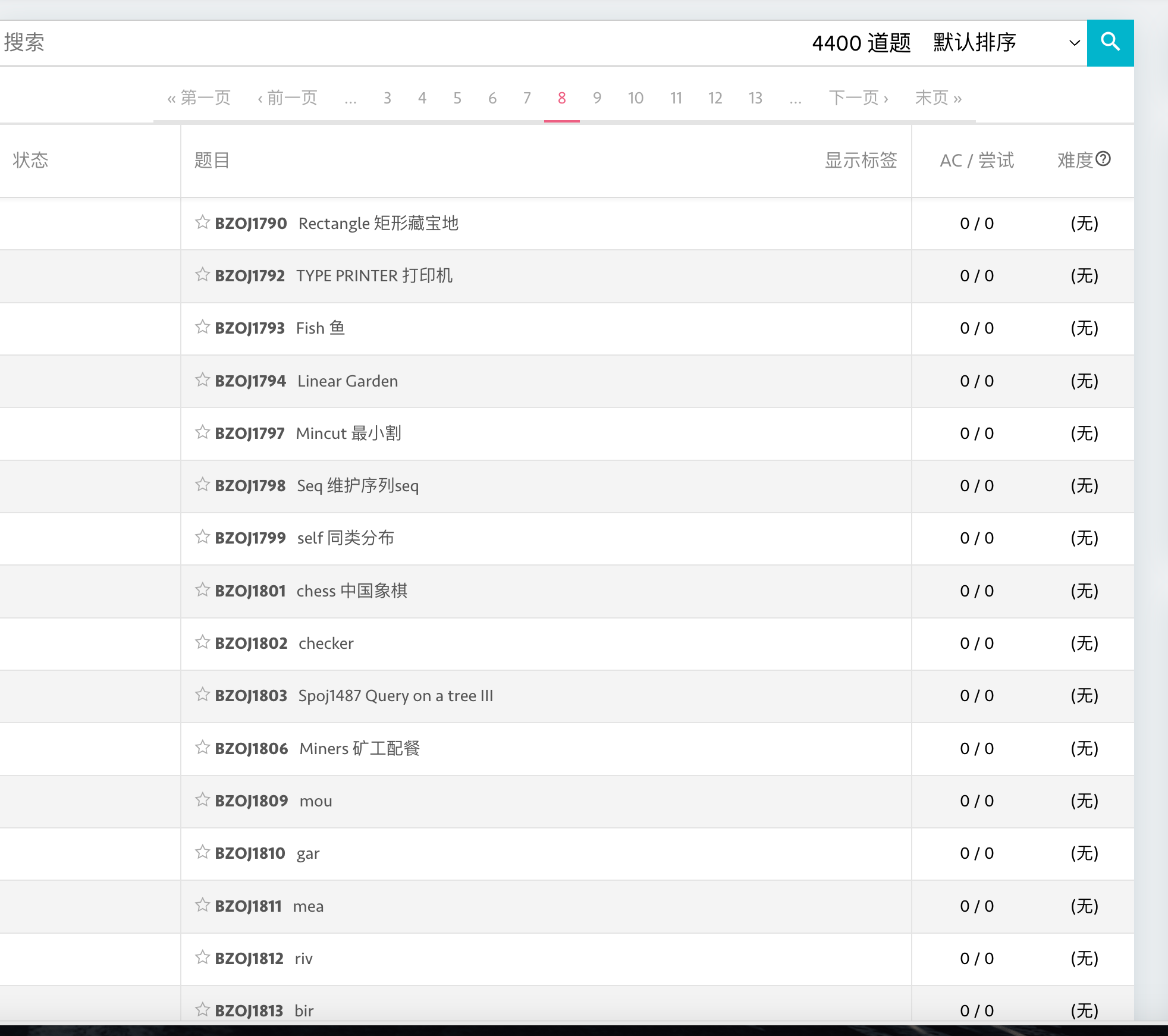Go to page 9 in pagination
The width and height of the screenshot is (1168, 1036).
(596, 98)
